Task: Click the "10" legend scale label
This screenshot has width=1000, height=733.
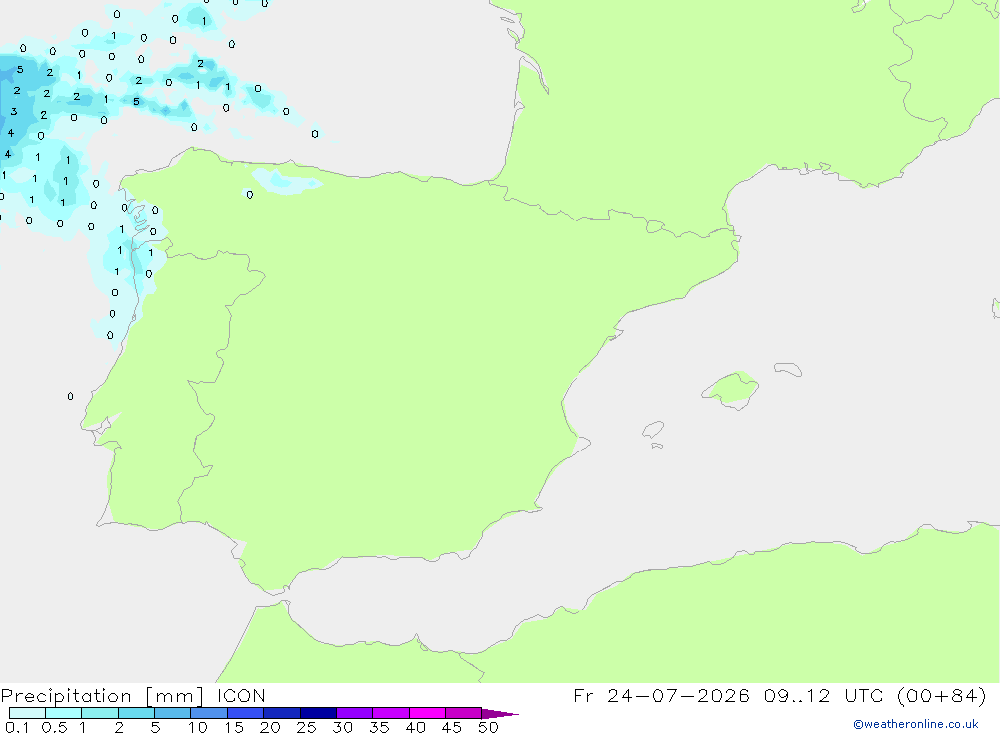Action: pyautogui.click(x=198, y=727)
